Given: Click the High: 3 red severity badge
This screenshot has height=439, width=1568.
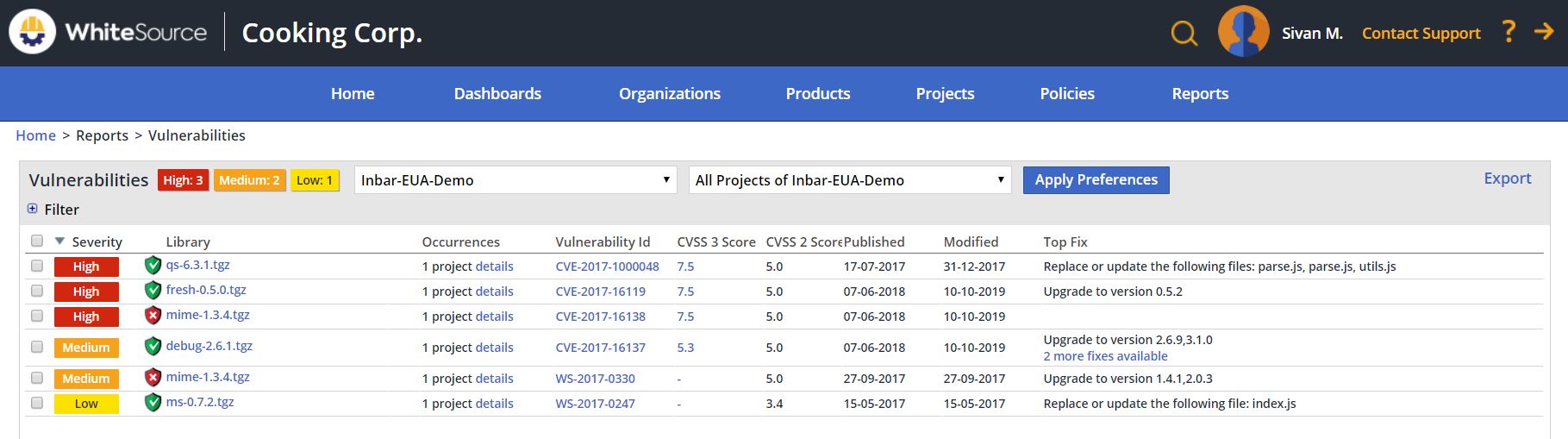Looking at the screenshot, I should tap(183, 180).
